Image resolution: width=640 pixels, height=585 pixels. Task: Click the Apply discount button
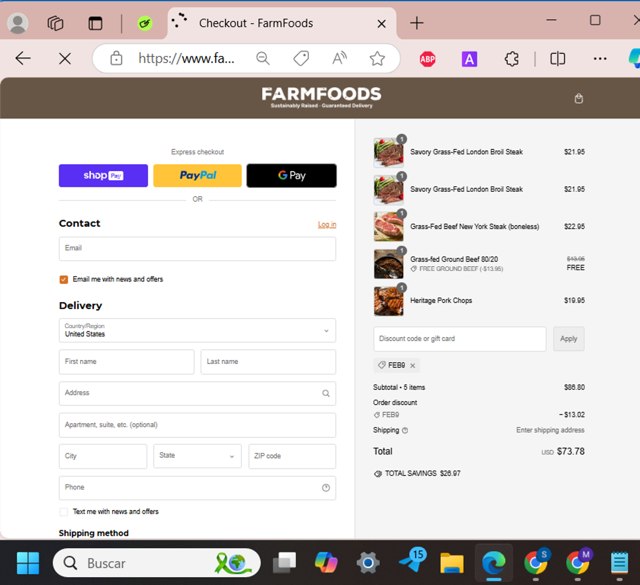(x=569, y=339)
